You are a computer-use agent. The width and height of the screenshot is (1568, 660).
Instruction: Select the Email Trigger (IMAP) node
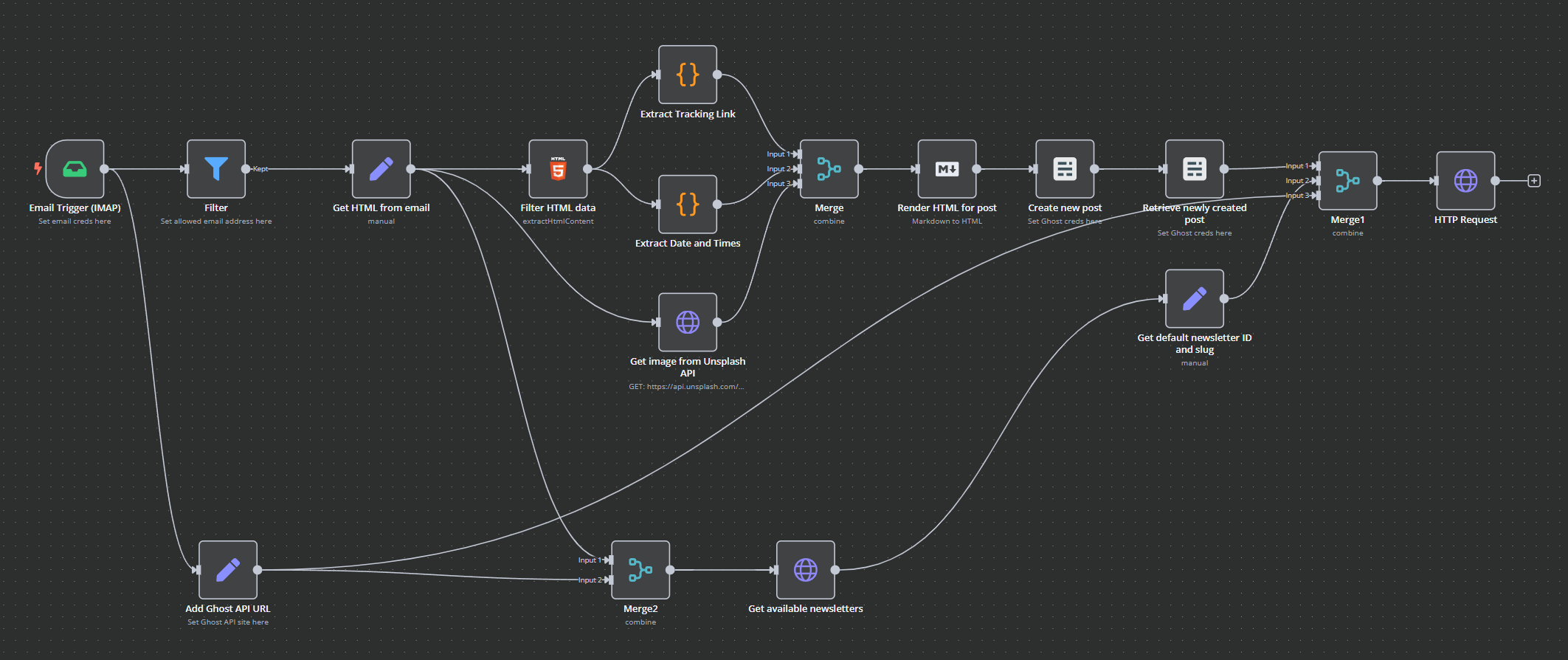[75, 169]
